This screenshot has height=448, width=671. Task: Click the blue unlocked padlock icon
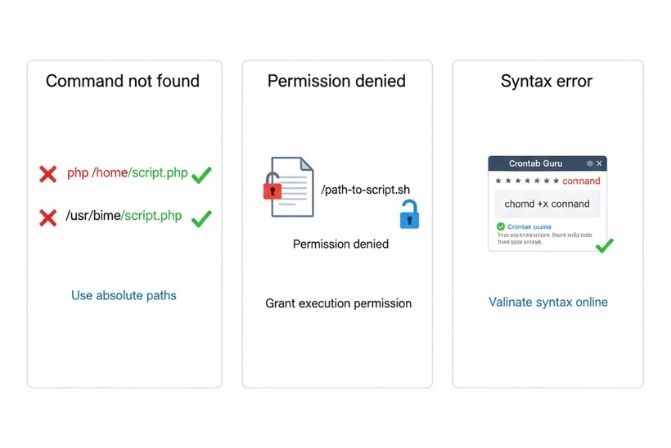(409, 213)
